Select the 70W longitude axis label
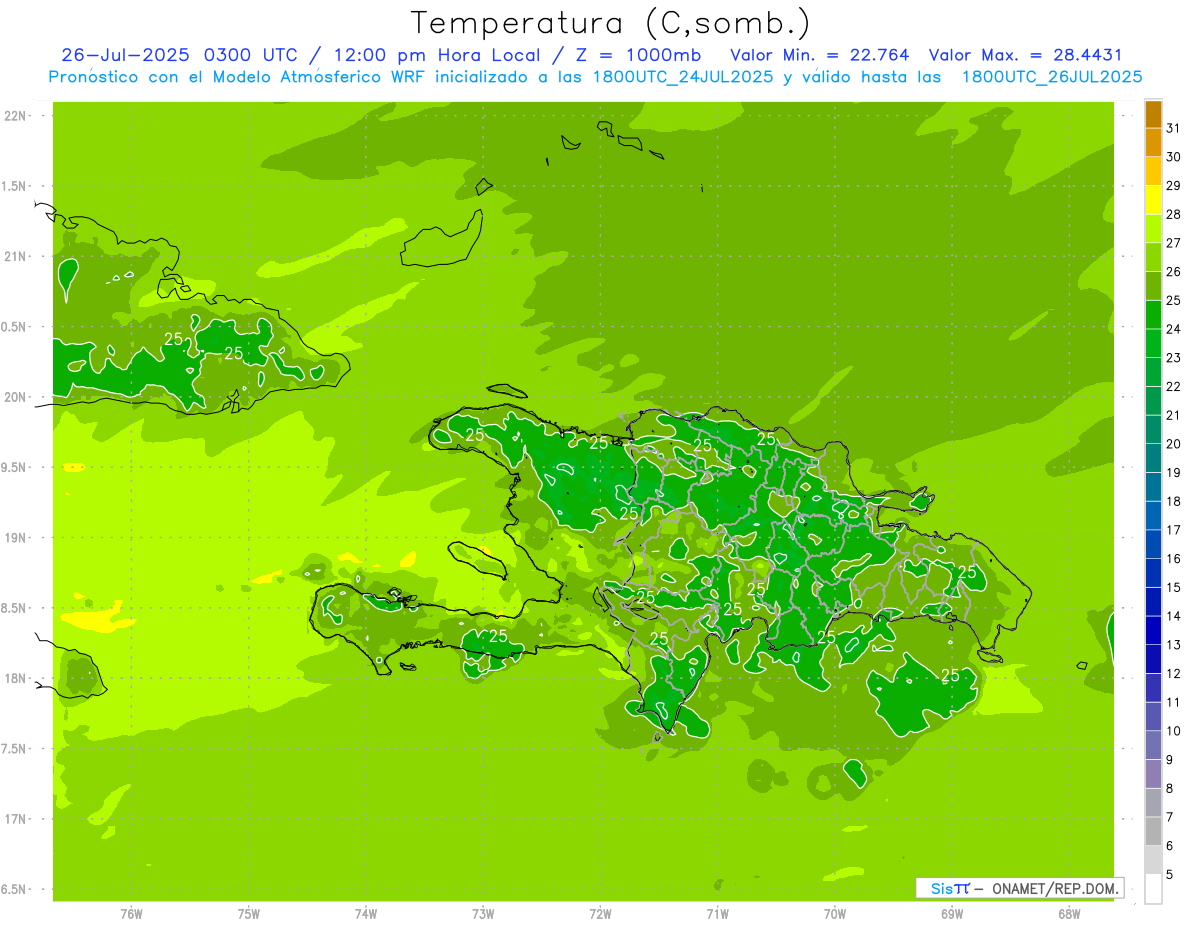 (x=835, y=915)
